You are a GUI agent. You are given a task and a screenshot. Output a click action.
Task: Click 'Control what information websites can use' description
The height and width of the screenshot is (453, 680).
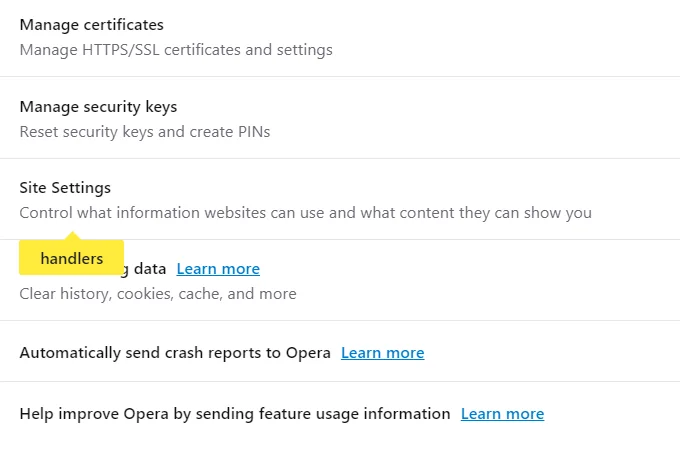305,213
